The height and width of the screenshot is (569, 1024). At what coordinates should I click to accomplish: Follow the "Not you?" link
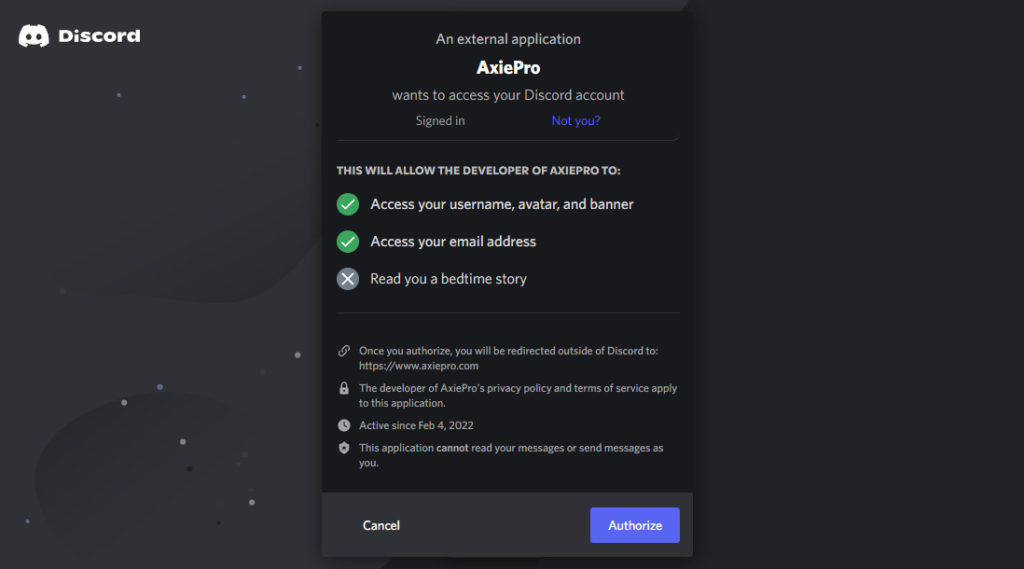[x=576, y=121]
